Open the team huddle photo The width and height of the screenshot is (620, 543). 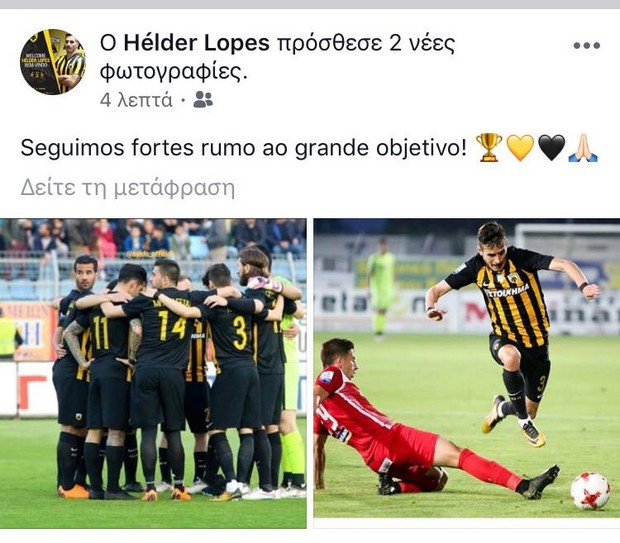[153, 373]
